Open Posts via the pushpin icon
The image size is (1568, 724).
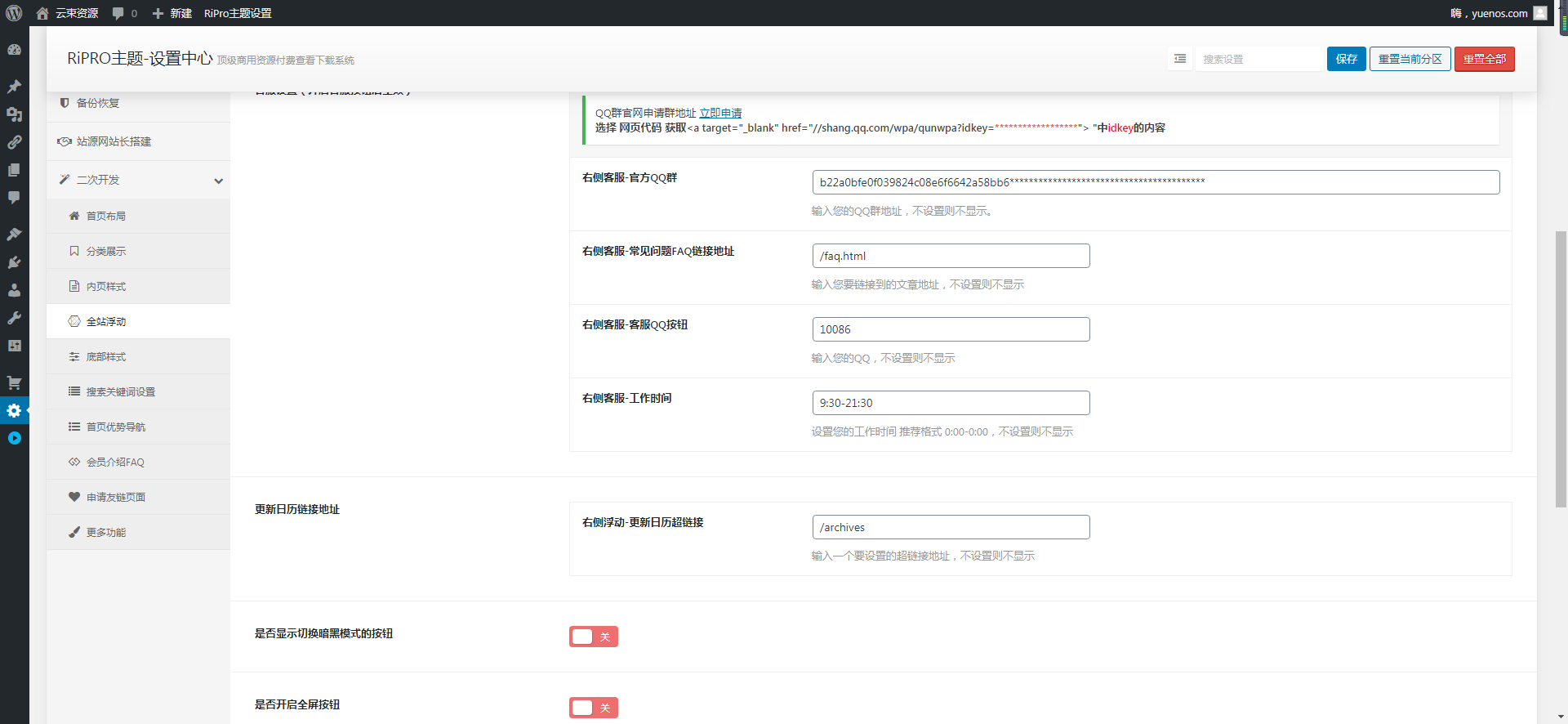(14, 86)
